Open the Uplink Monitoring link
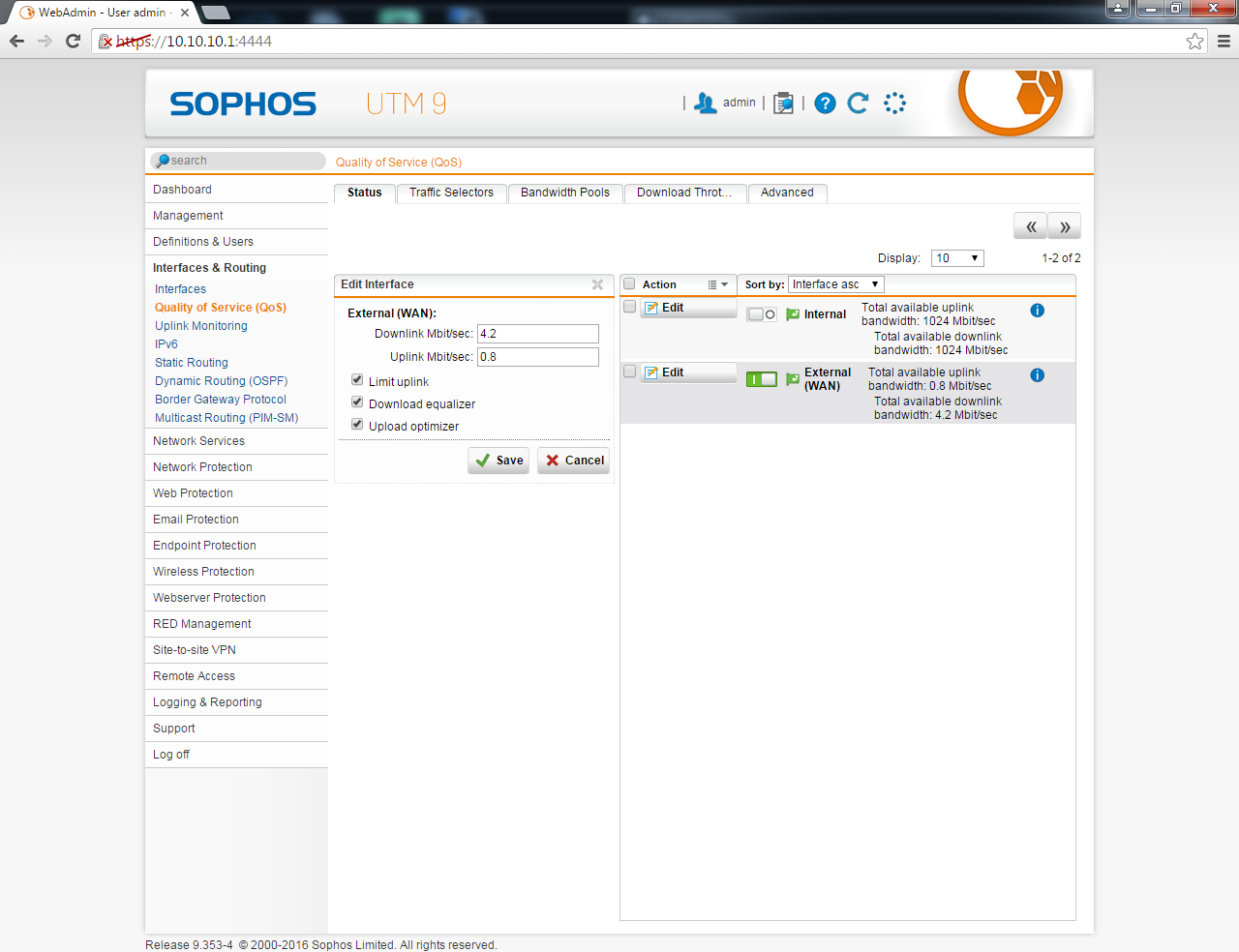This screenshot has width=1239, height=952. (201, 326)
